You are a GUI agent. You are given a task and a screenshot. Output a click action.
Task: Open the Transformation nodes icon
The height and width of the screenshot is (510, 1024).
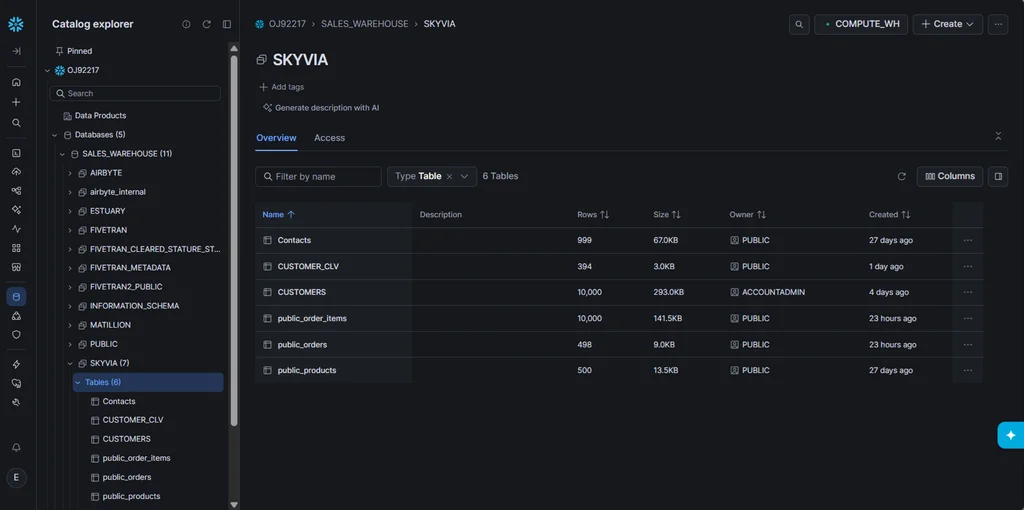point(16,191)
